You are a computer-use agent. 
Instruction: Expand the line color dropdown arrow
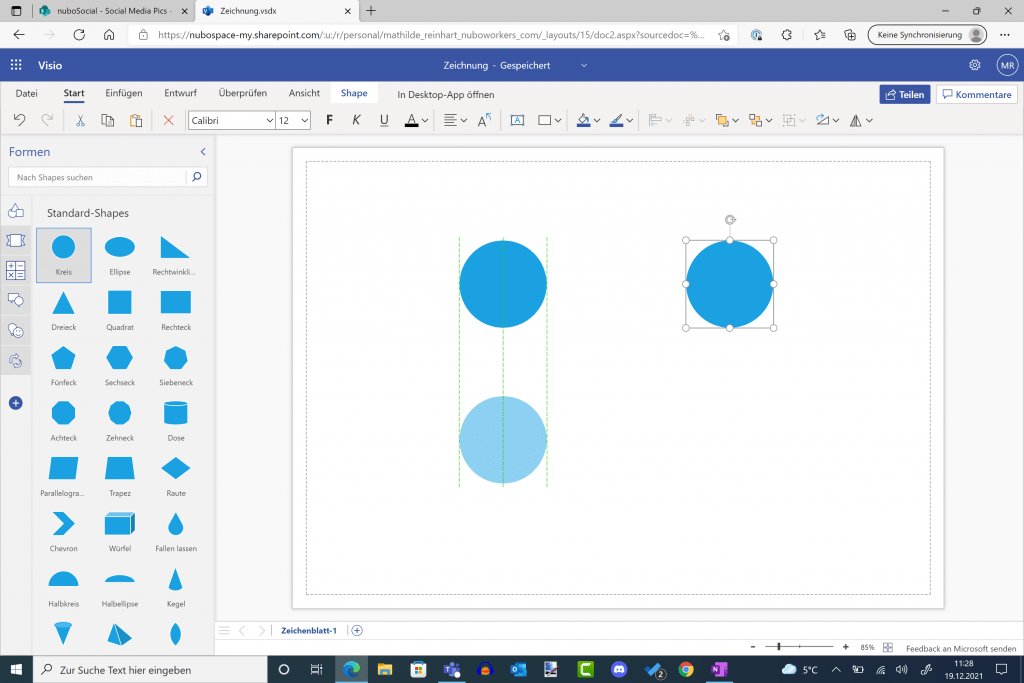click(630, 120)
